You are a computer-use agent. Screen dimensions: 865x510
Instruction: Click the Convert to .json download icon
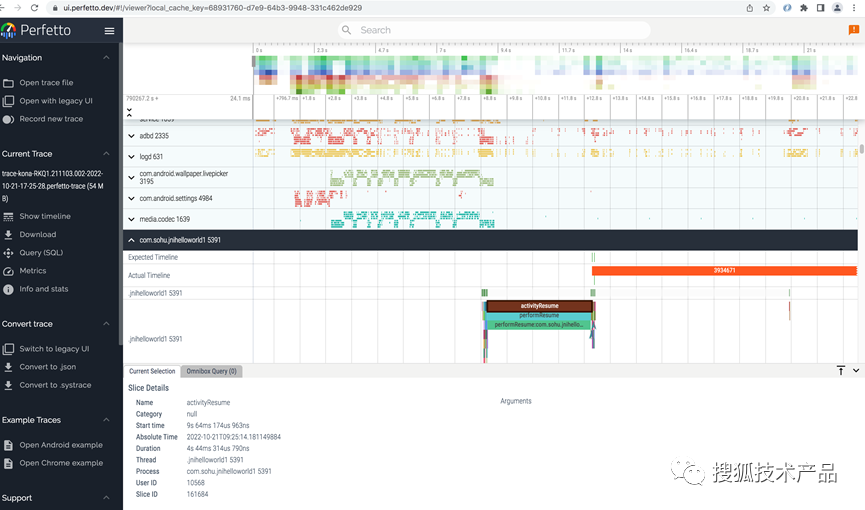click(x=8, y=367)
